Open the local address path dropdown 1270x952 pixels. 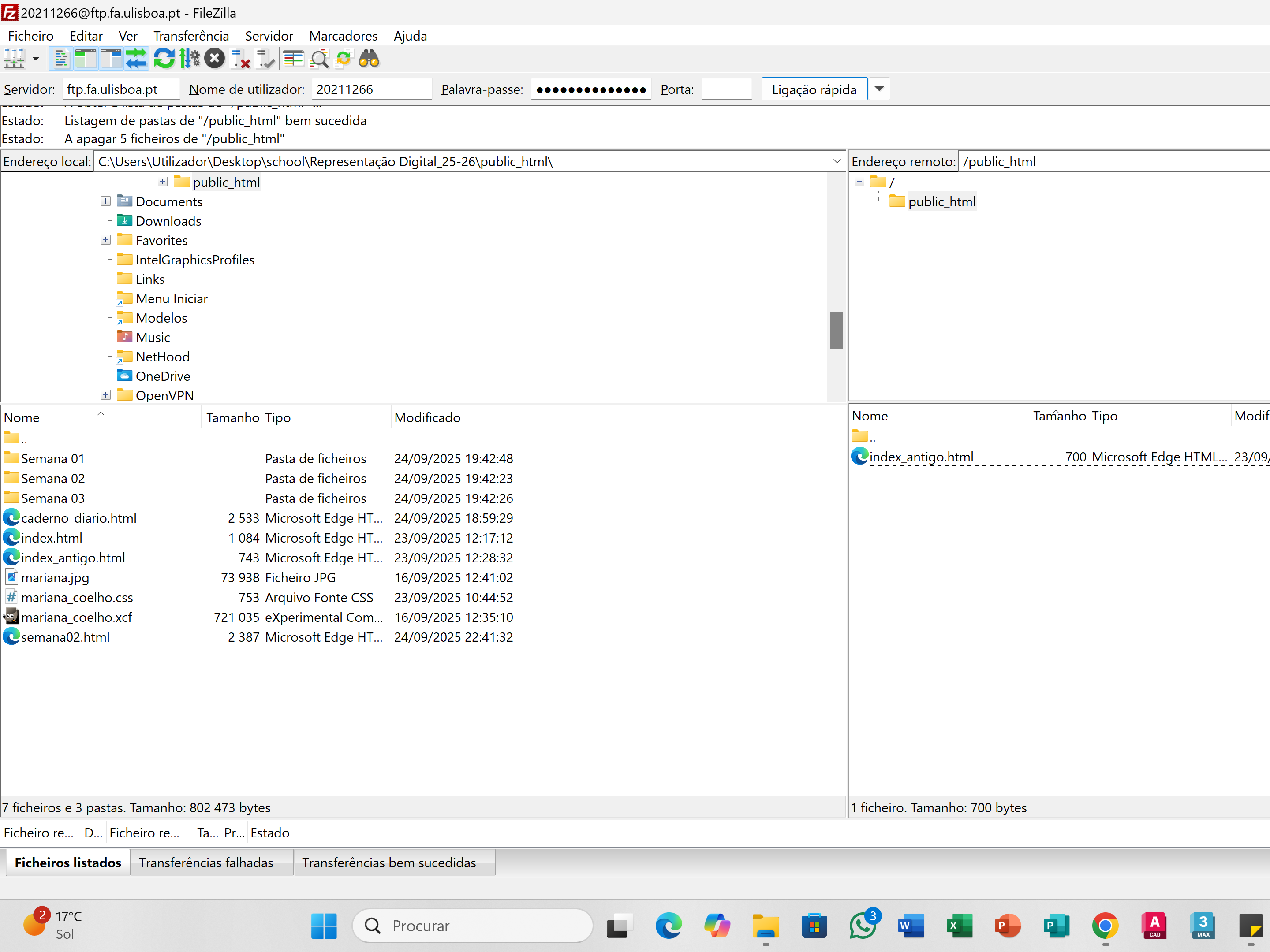837,162
